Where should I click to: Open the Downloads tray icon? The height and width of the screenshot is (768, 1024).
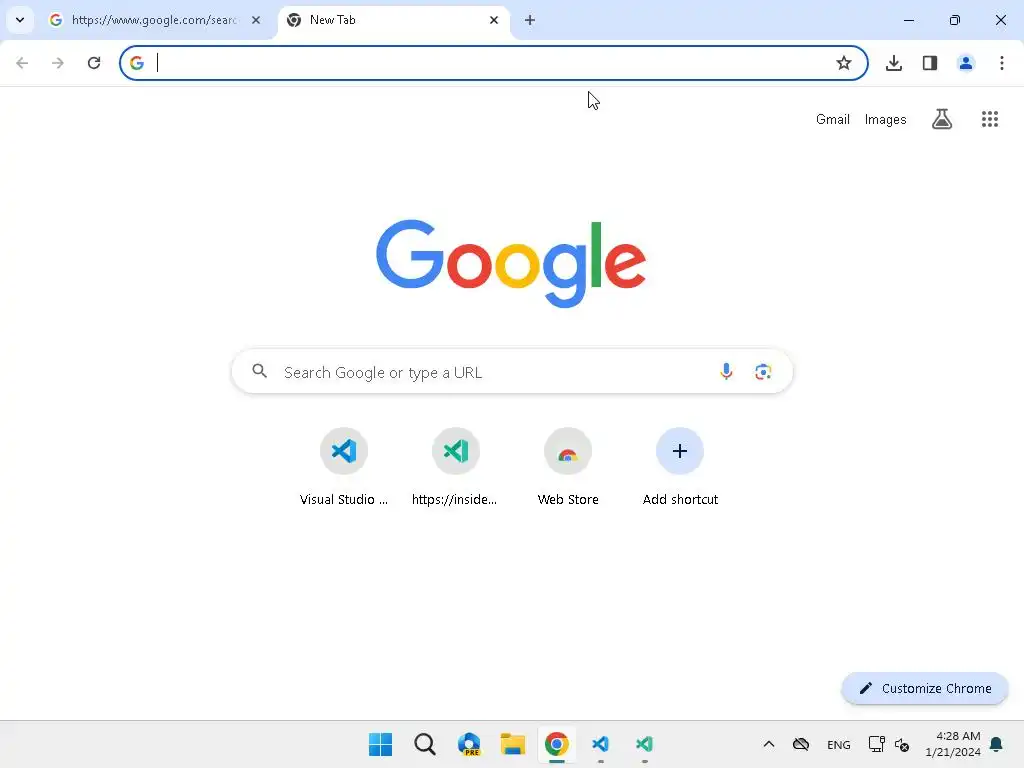click(x=893, y=63)
